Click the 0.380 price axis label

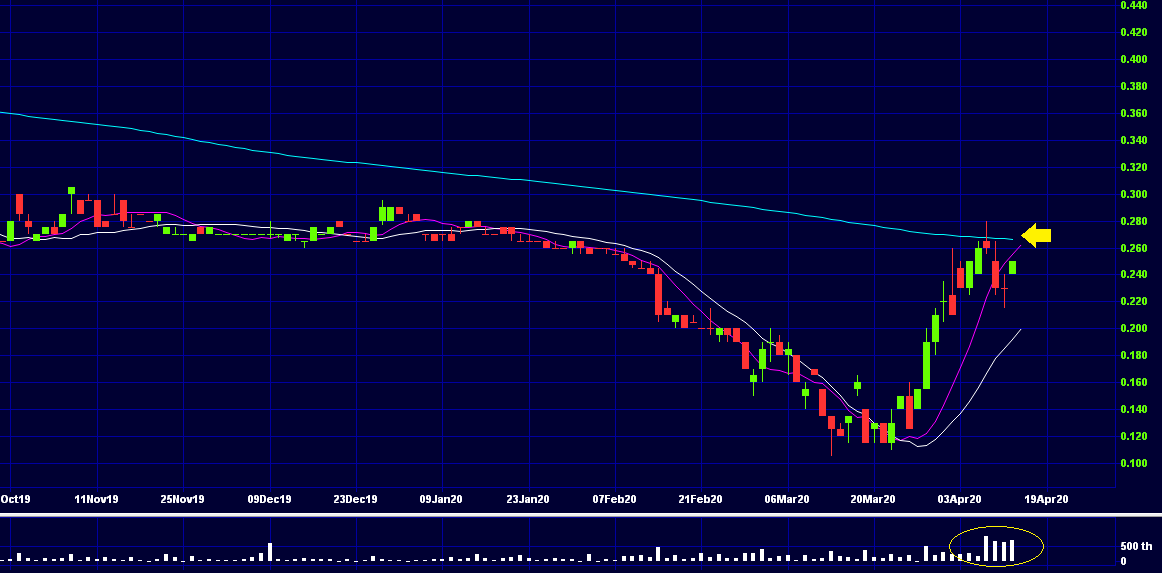[1135, 86]
